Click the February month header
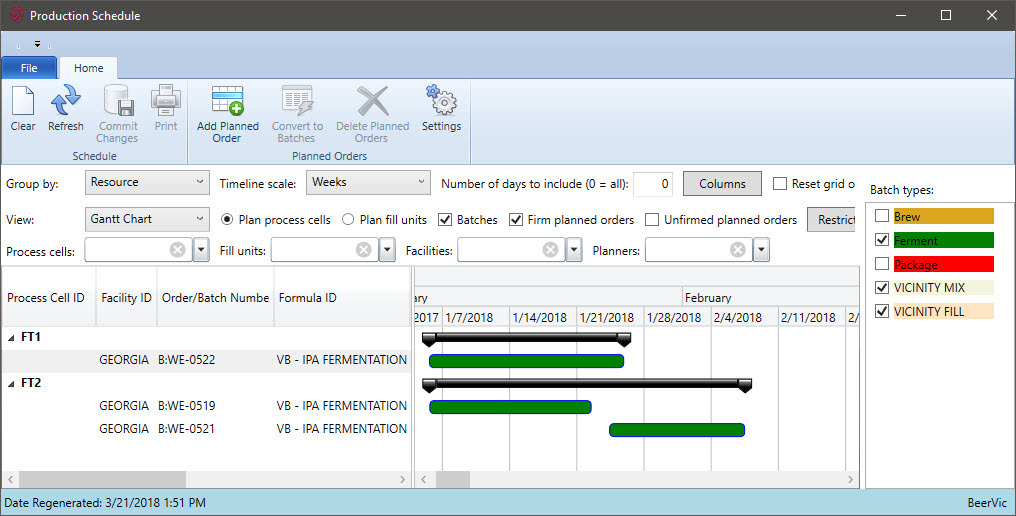This screenshot has height=516, width=1016. pyautogui.click(x=770, y=298)
